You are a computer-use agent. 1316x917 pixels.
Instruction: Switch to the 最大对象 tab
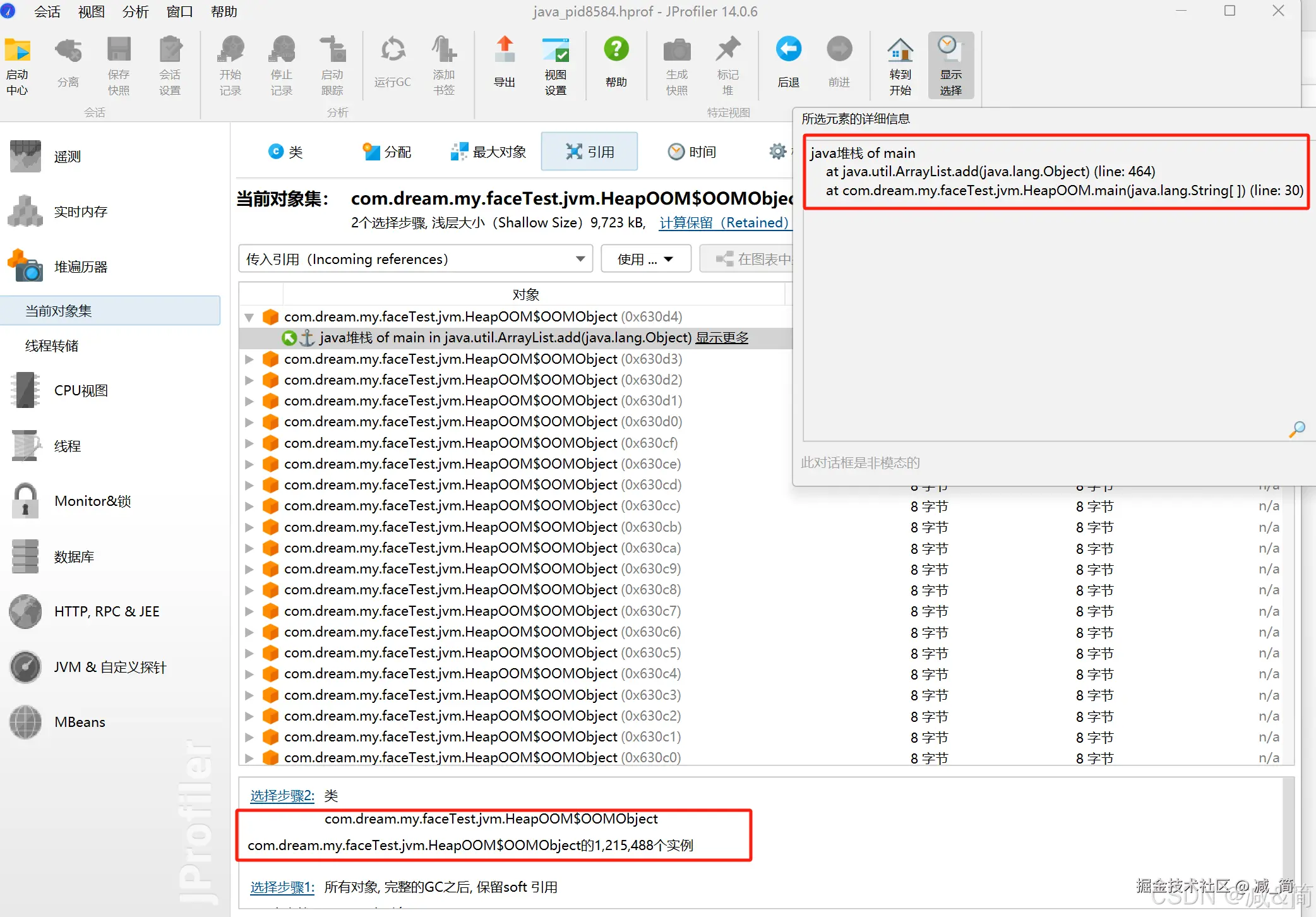coord(488,152)
